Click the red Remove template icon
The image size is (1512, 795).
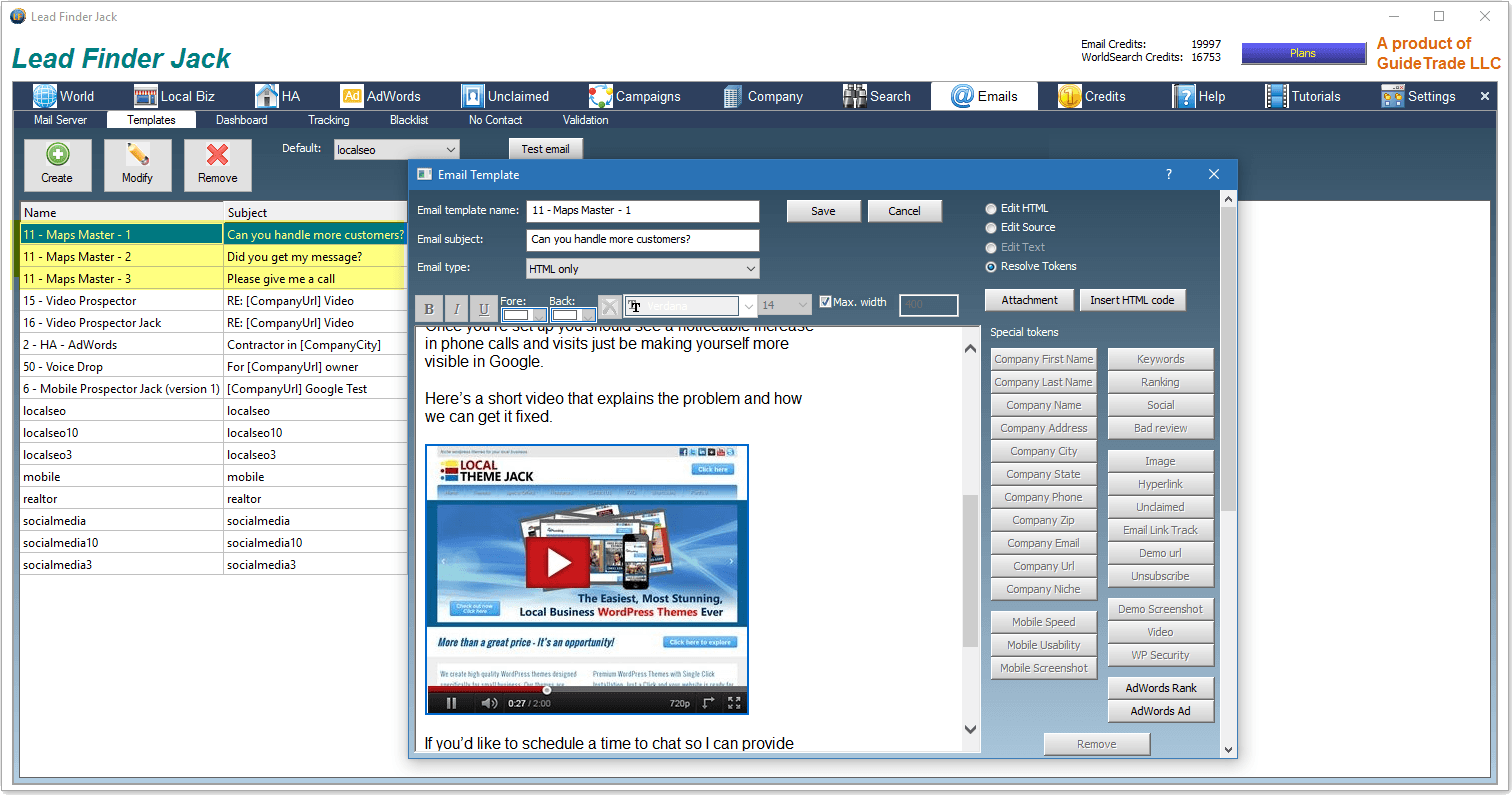(217, 156)
